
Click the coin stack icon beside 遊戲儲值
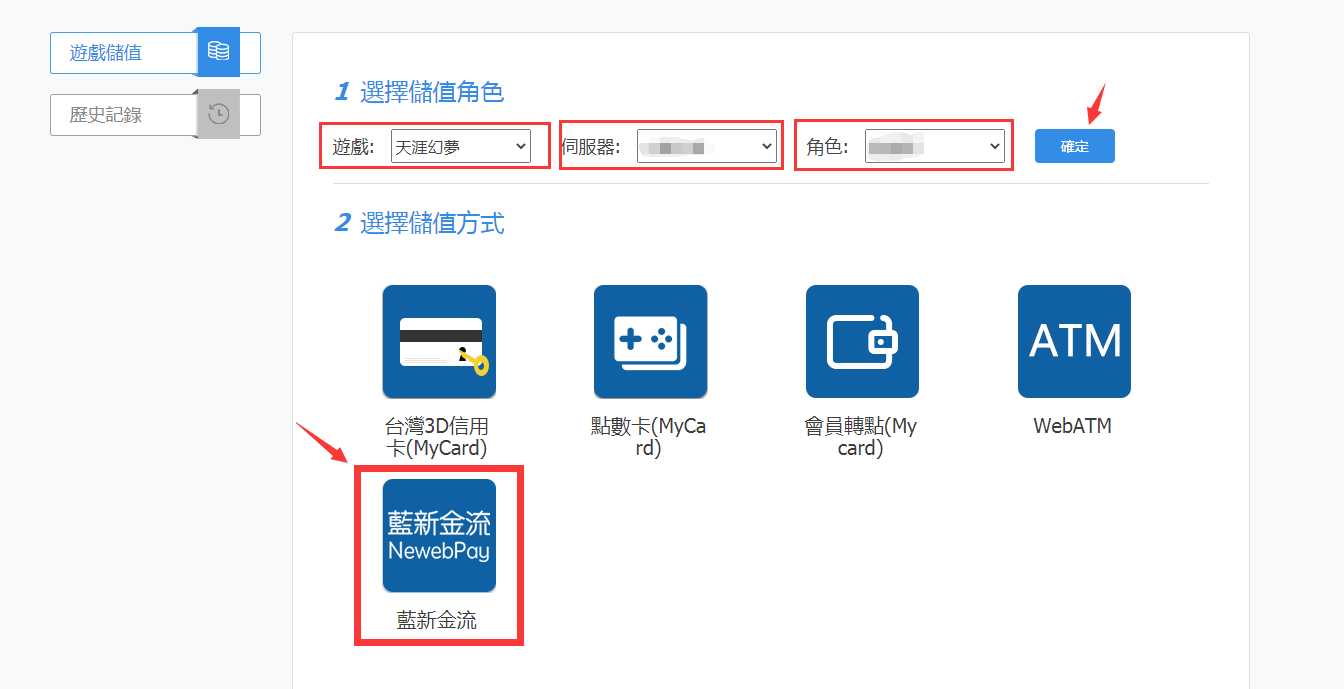click(x=218, y=52)
